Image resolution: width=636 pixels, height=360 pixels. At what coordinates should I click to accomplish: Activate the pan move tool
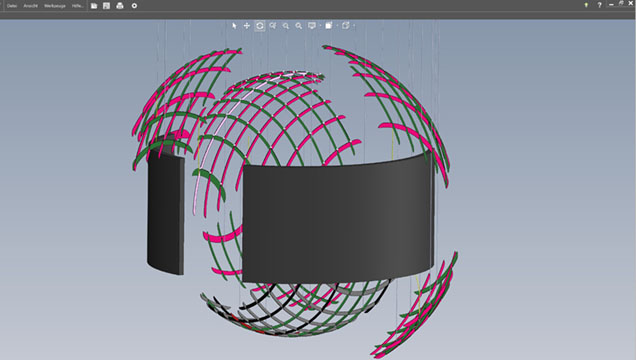[247, 26]
